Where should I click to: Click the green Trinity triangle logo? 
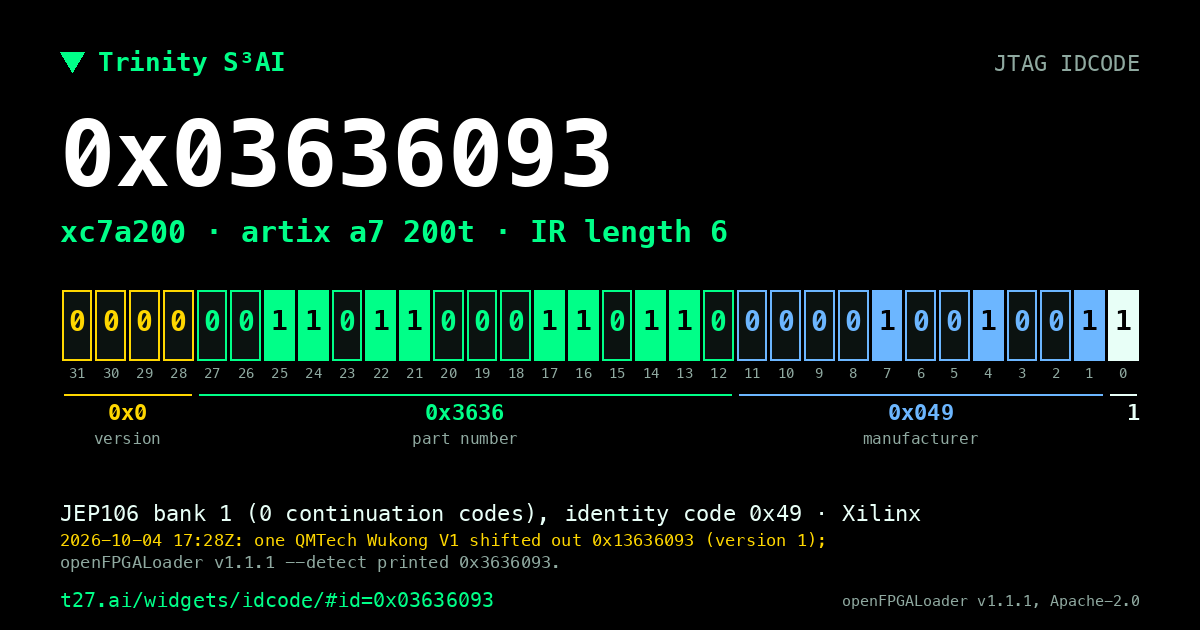pyautogui.click(x=72, y=62)
